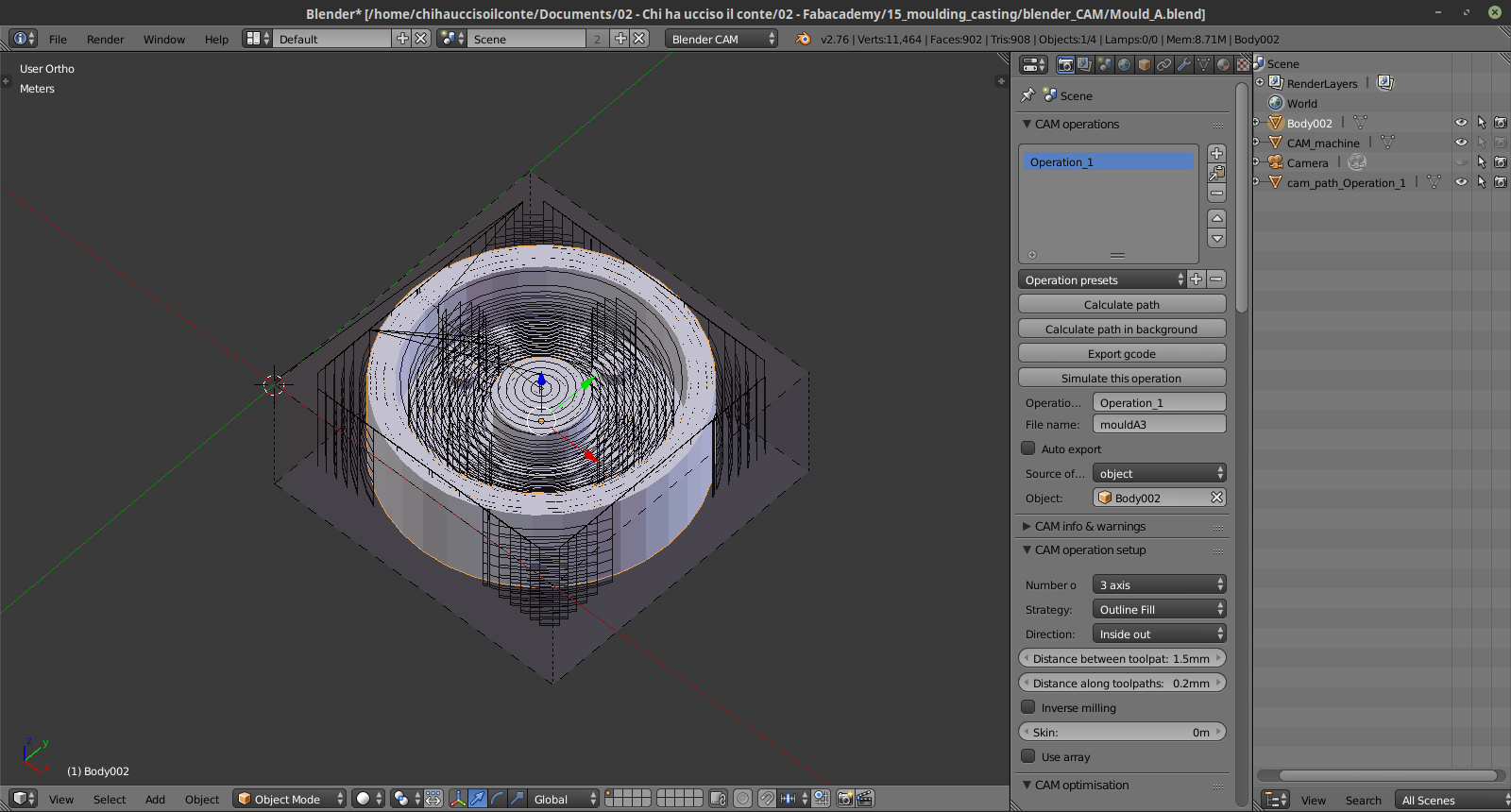
Task: Pin the properties context with pushpin icon
Action: (x=1027, y=95)
